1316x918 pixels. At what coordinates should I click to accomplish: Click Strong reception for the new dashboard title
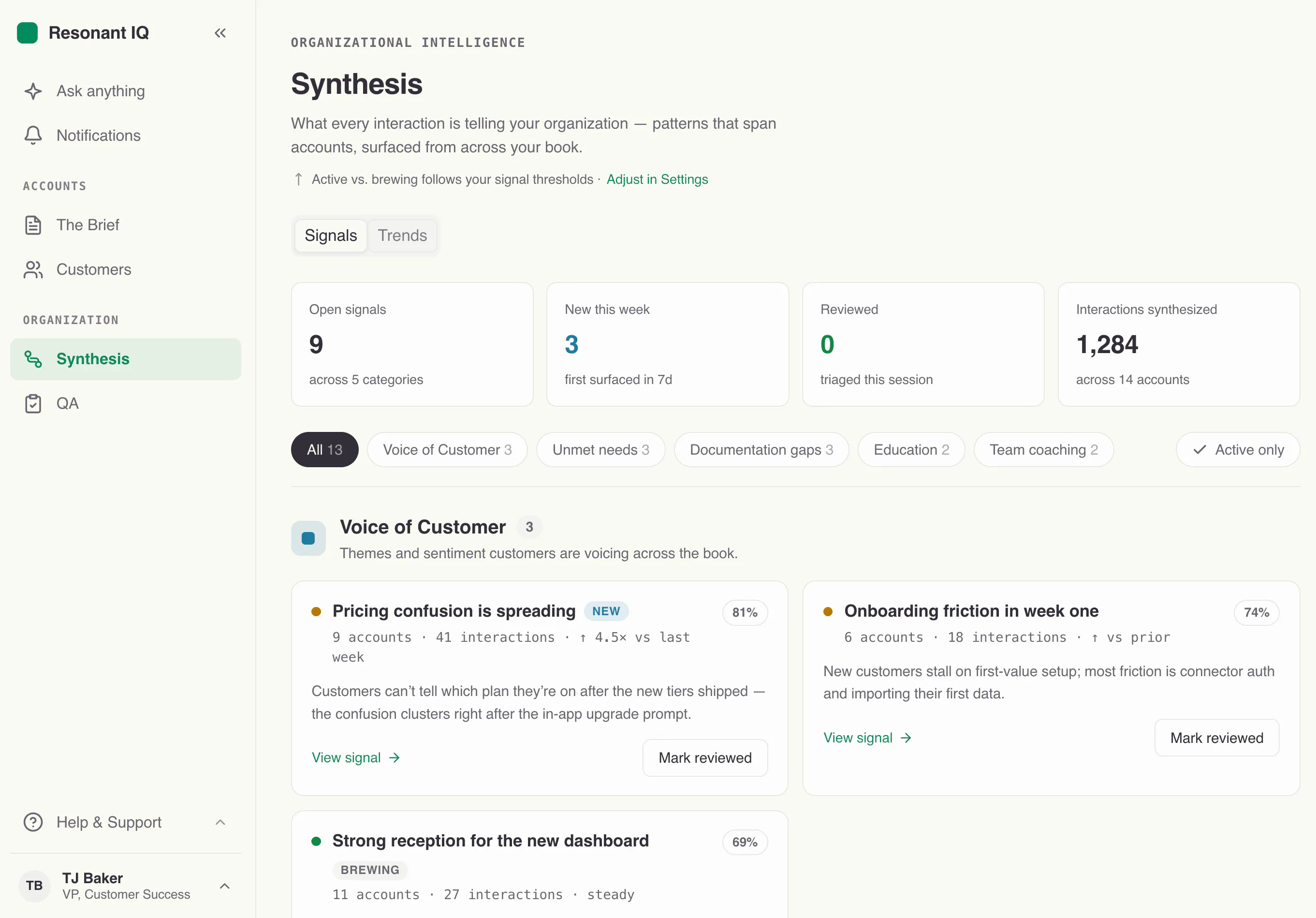pyautogui.click(x=491, y=841)
